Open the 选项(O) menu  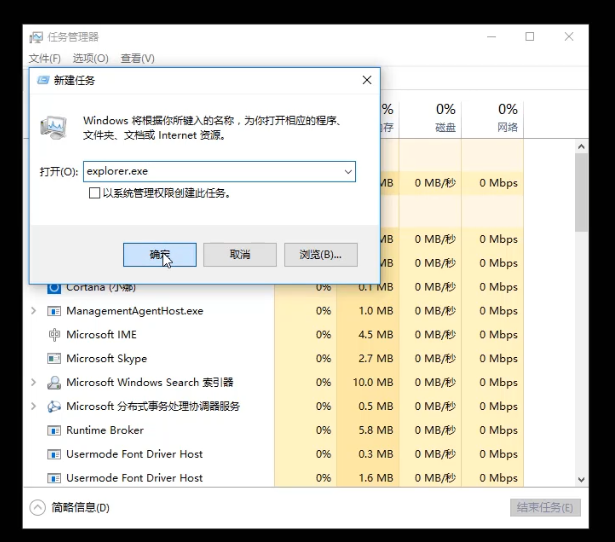click(x=91, y=58)
